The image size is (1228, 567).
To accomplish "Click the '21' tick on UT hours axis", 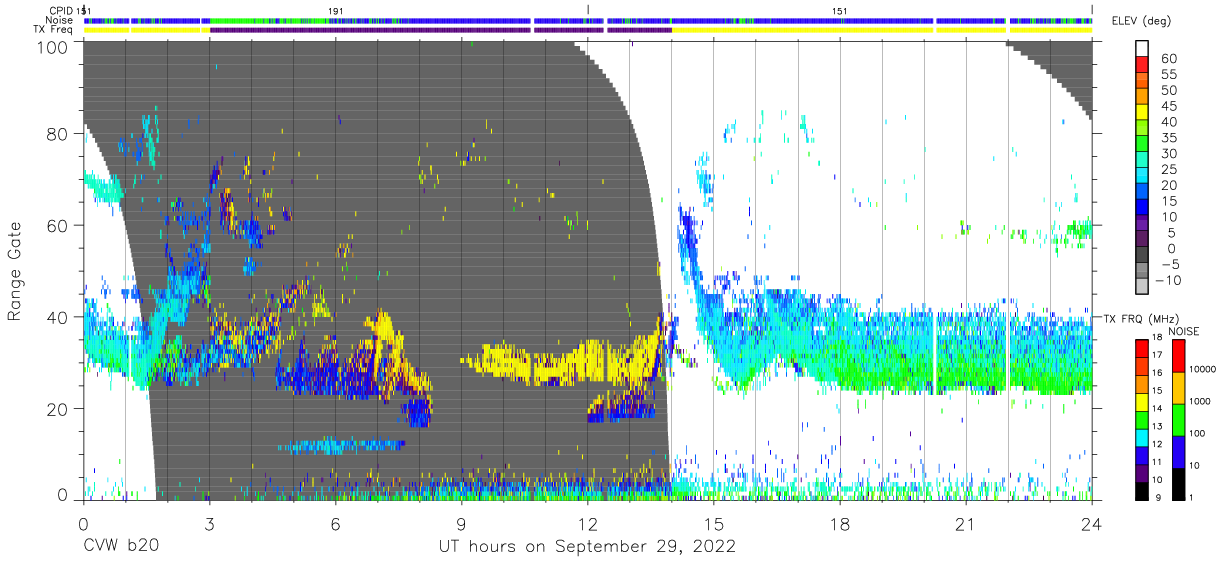I will (965, 523).
